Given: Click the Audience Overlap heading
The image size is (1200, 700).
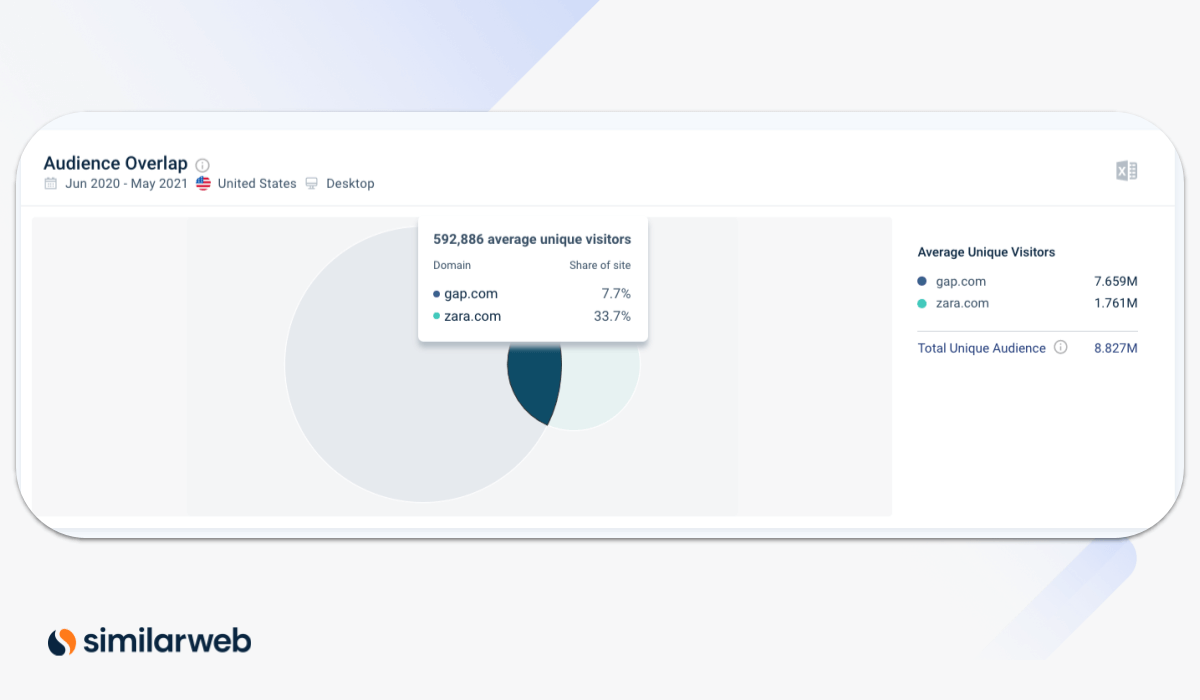Looking at the screenshot, I should (115, 164).
